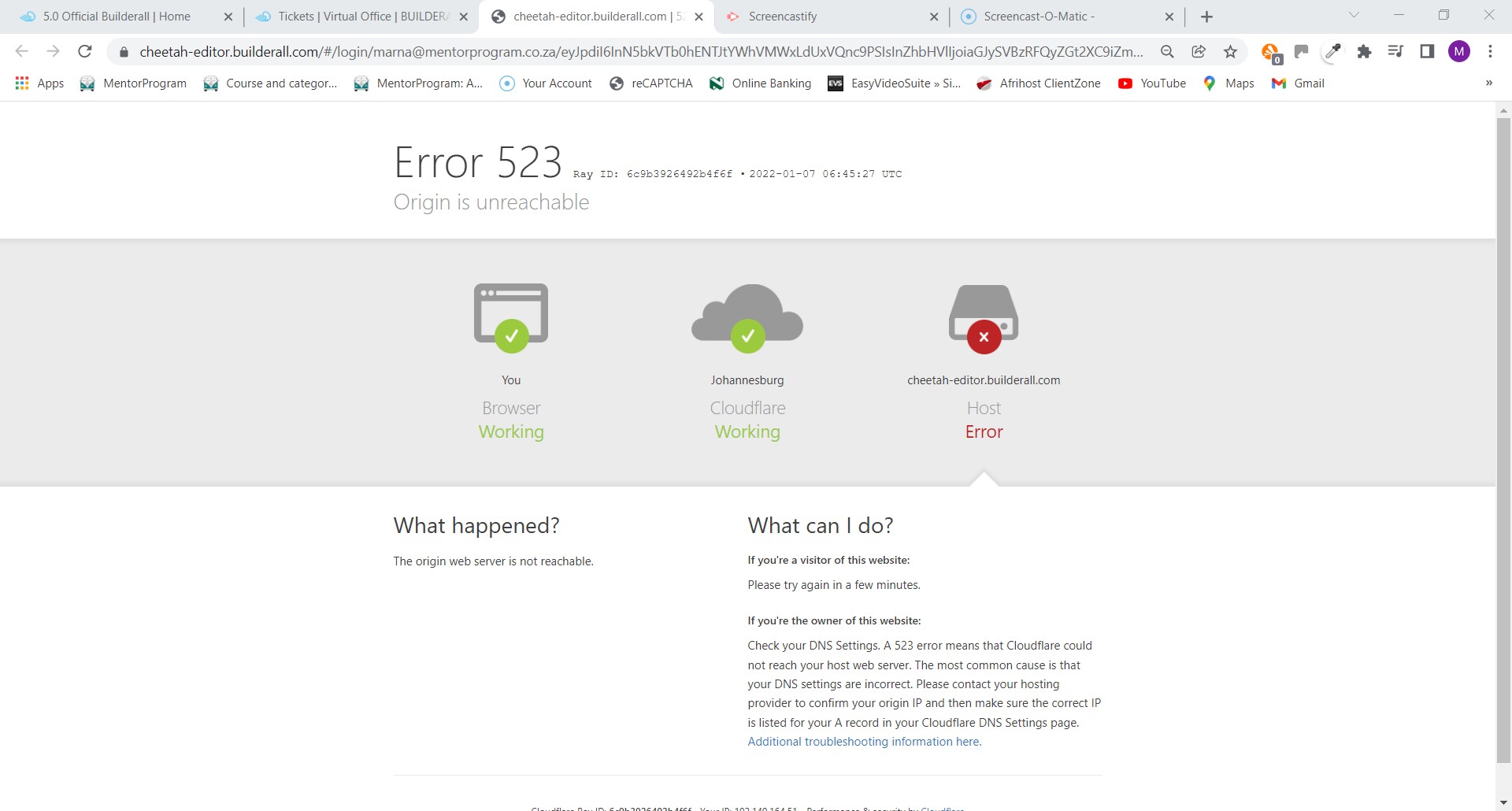Select the eyedropper extension icon
The image size is (1512, 811).
[x=1332, y=51]
